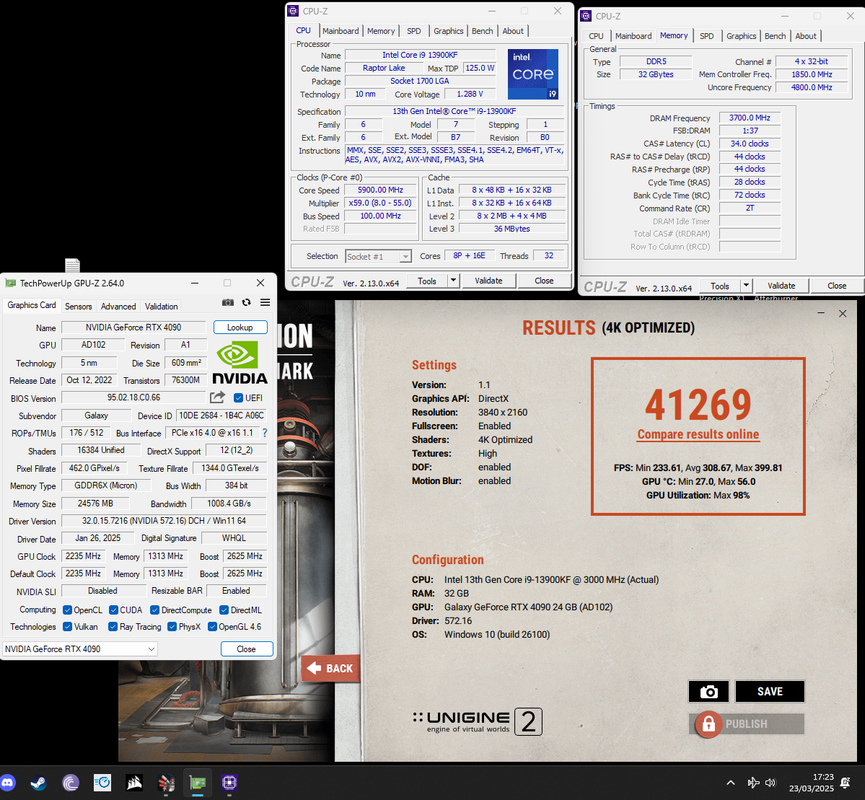Screen dimensions: 865x800
Task: Click Validate in CPU-Z Memory window
Action: tap(781, 285)
